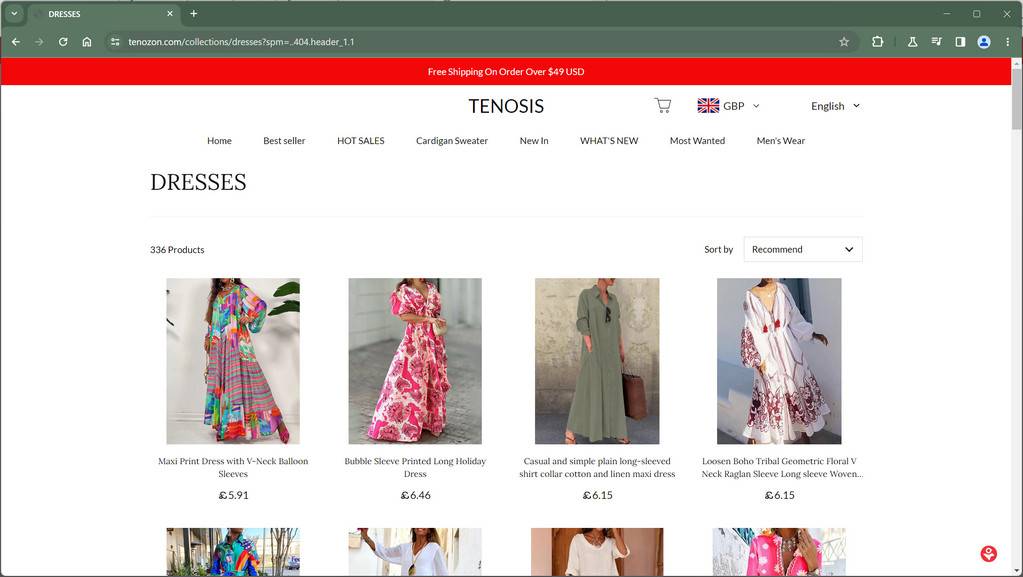The width and height of the screenshot is (1023, 577).
Task: Reload the page
Action: pos(62,41)
